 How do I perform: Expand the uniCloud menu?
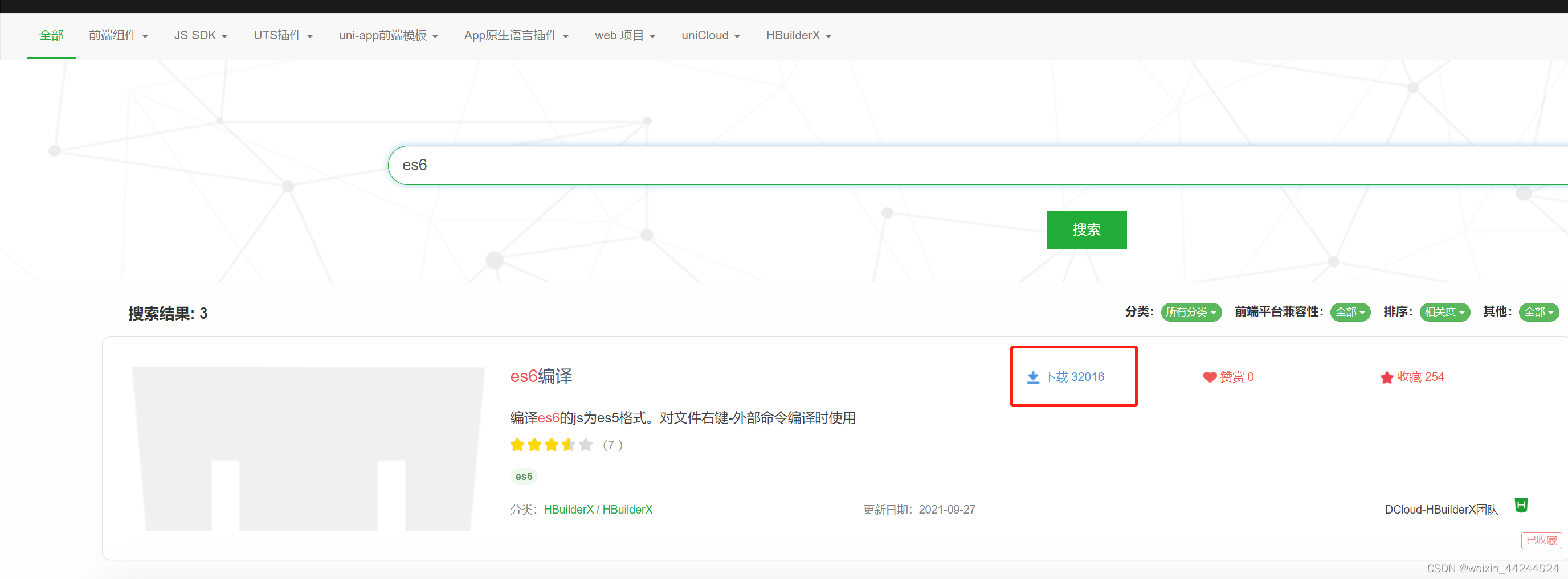(711, 35)
